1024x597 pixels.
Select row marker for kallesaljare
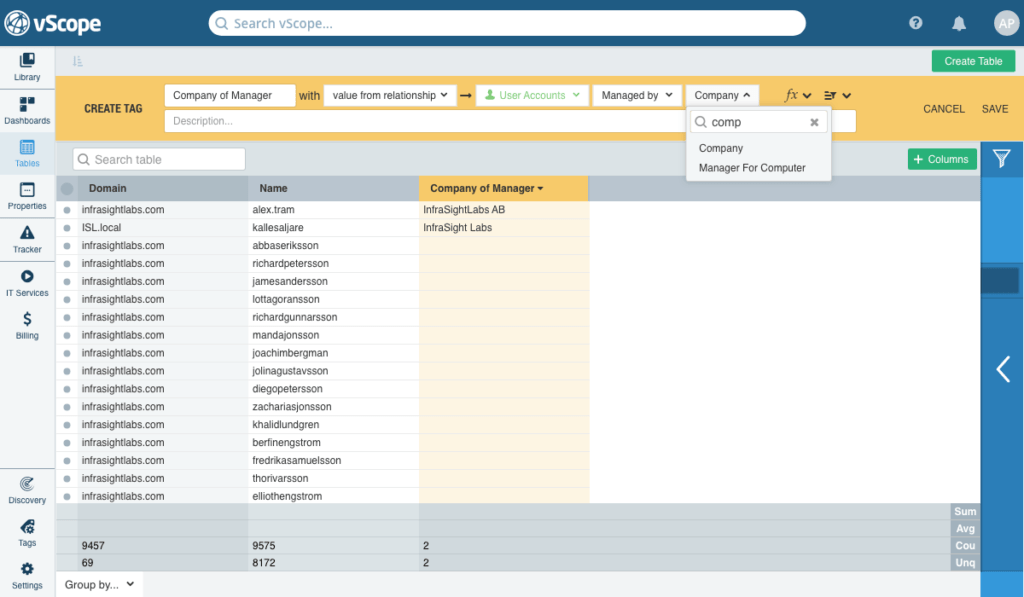point(67,228)
